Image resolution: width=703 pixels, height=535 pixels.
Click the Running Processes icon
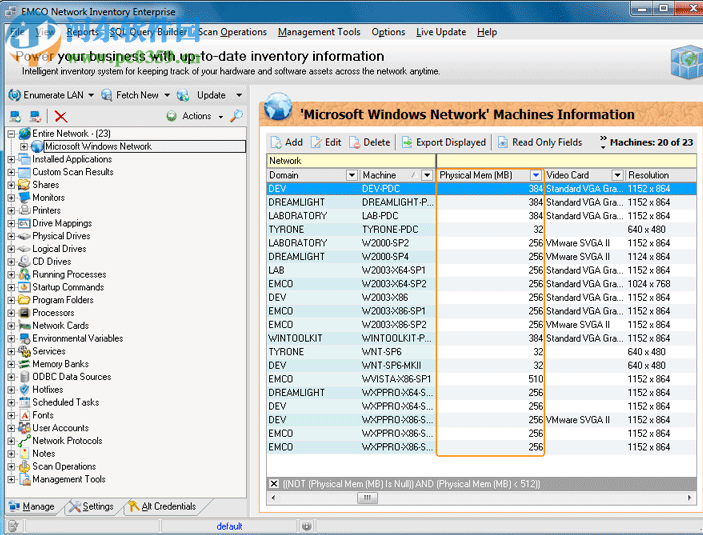(x=24, y=274)
